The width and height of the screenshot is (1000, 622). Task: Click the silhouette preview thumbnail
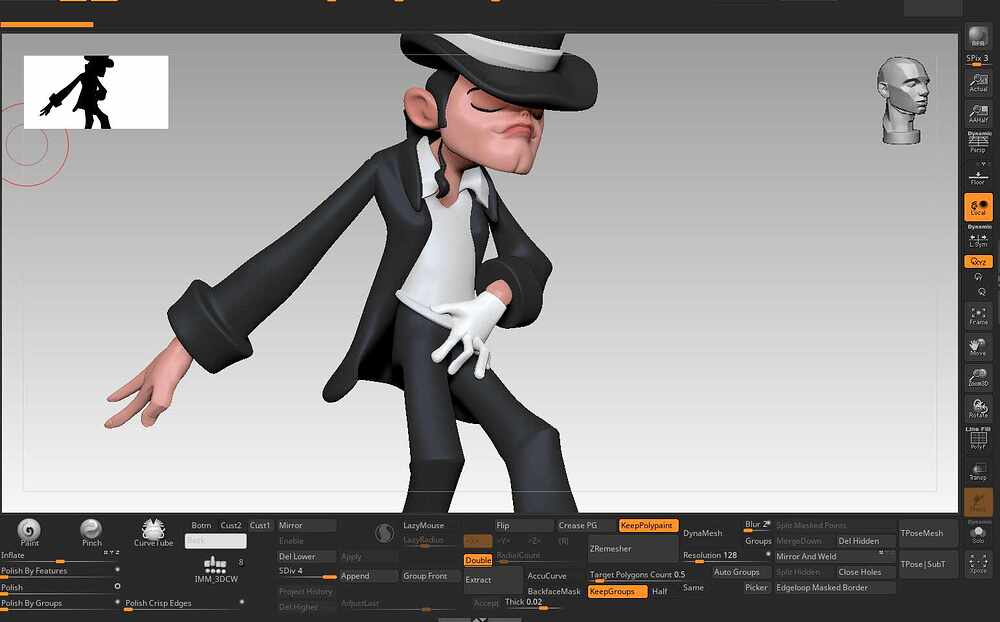(x=96, y=93)
